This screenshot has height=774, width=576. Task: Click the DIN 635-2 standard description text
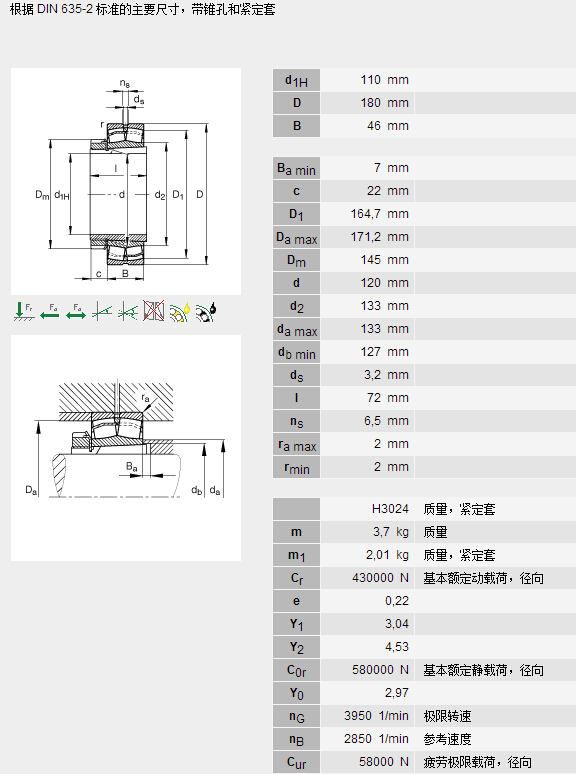(142, 9)
